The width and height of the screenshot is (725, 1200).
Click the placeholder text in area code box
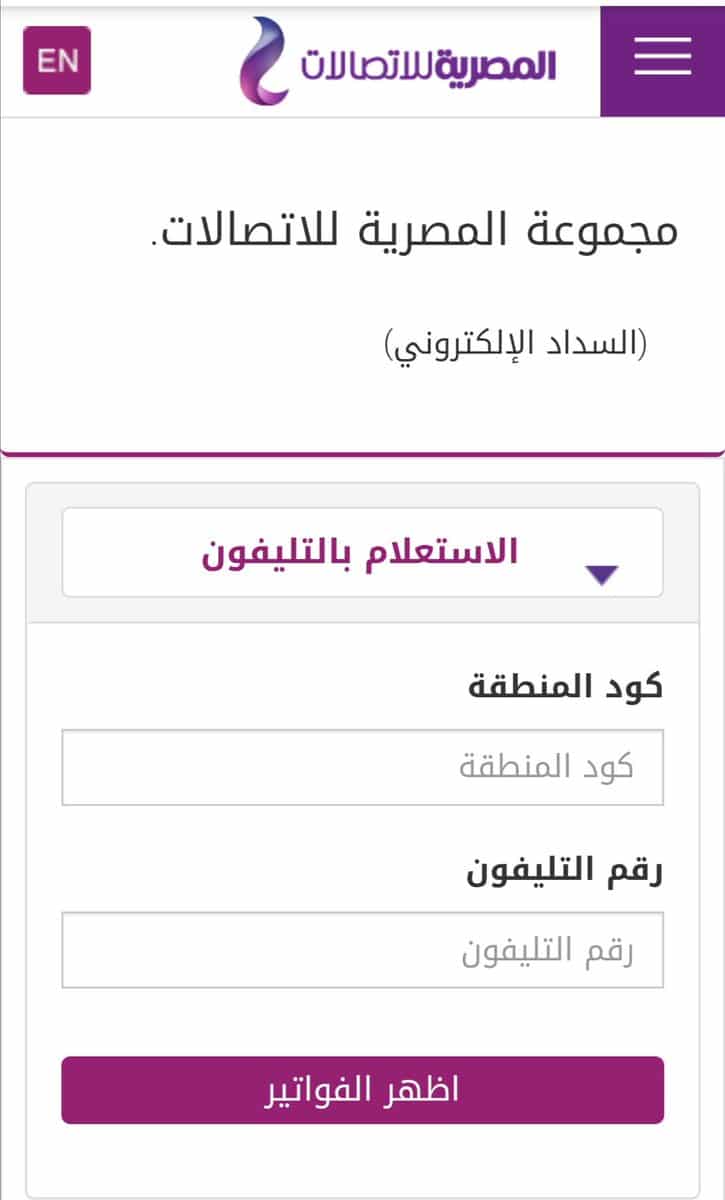pyautogui.click(x=546, y=767)
